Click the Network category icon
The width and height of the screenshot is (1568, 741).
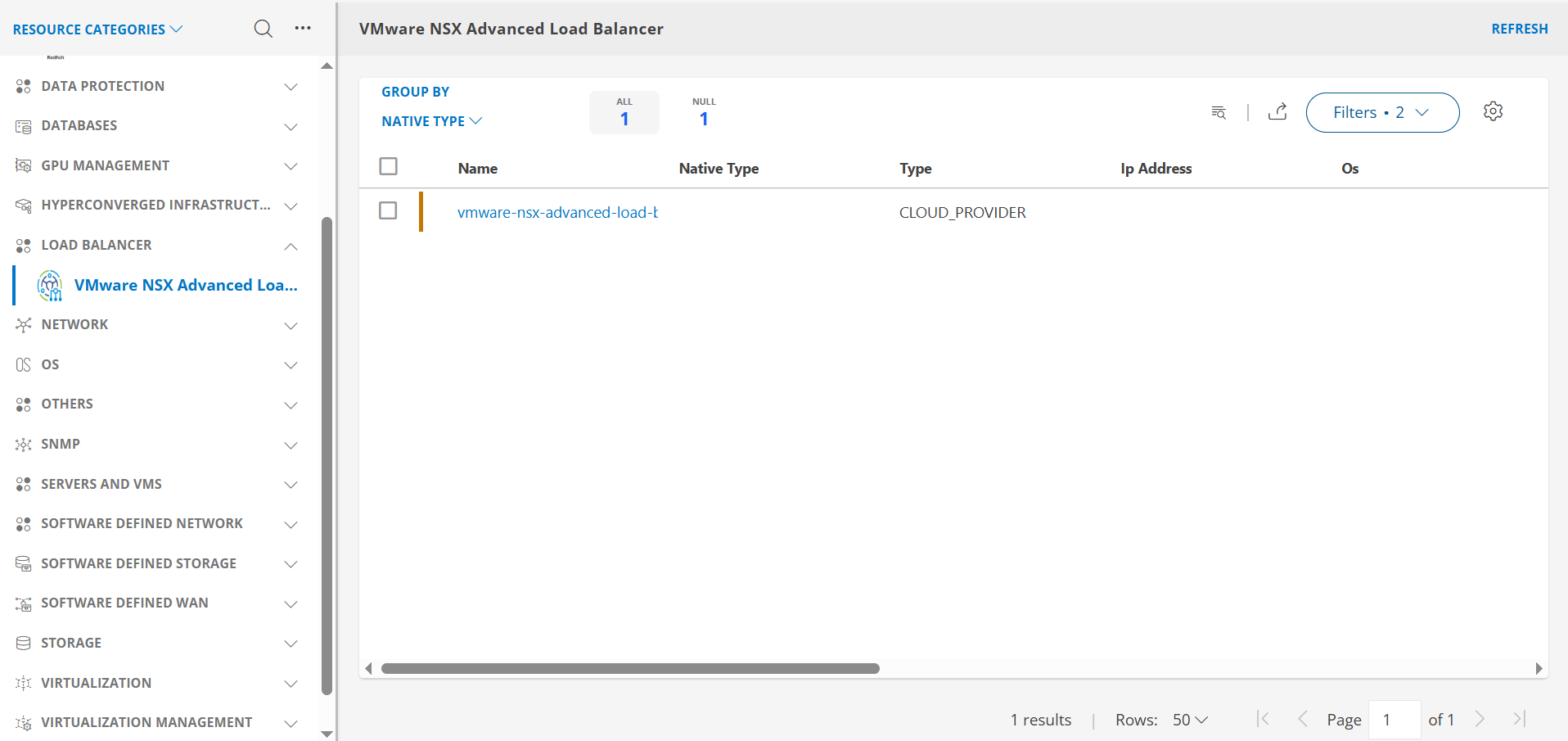tap(23, 324)
